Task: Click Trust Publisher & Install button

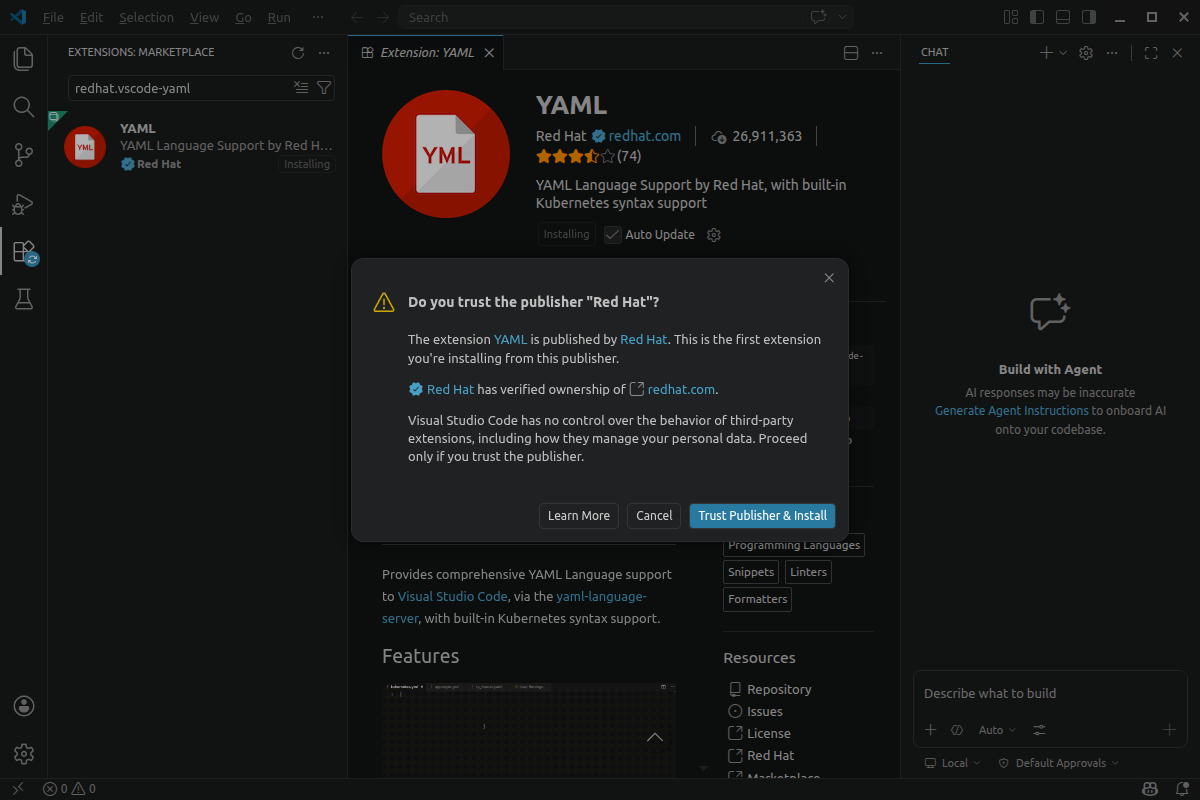Action: pyautogui.click(x=762, y=516)
